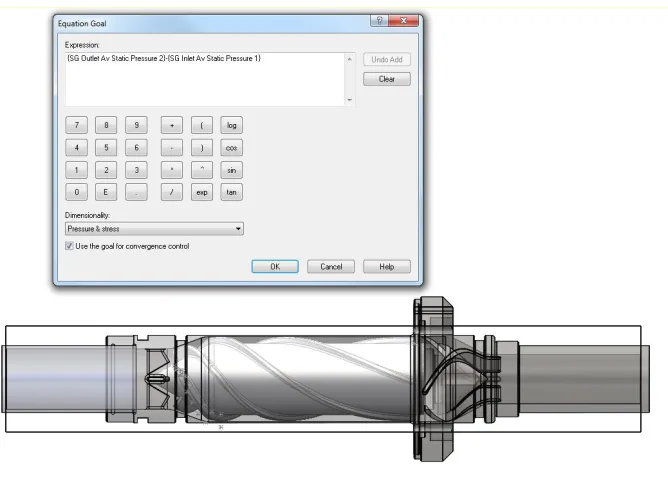
Task: Click the 5 digit button
Action: (107, 148)
